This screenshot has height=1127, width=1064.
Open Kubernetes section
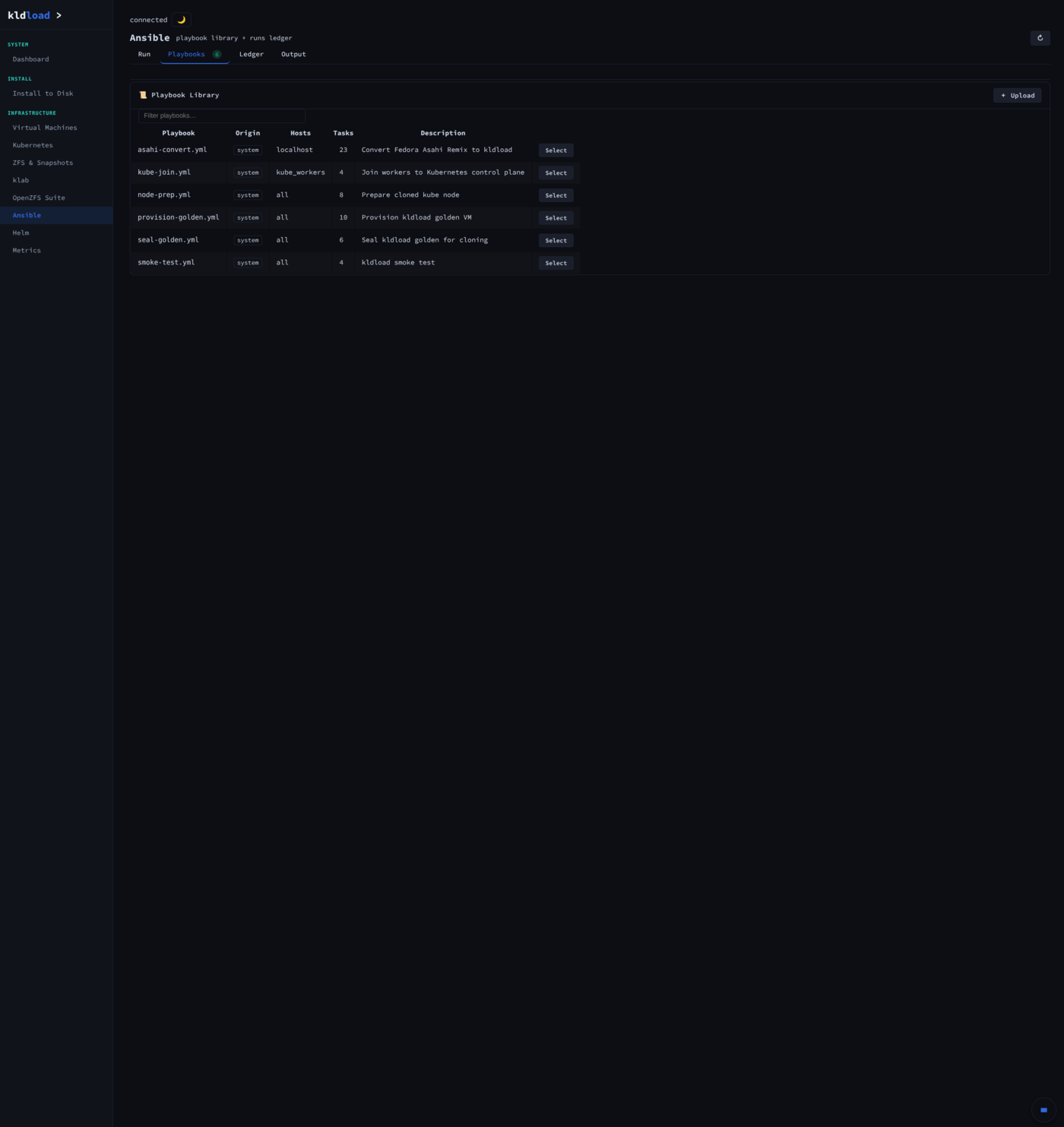point(56,145)
